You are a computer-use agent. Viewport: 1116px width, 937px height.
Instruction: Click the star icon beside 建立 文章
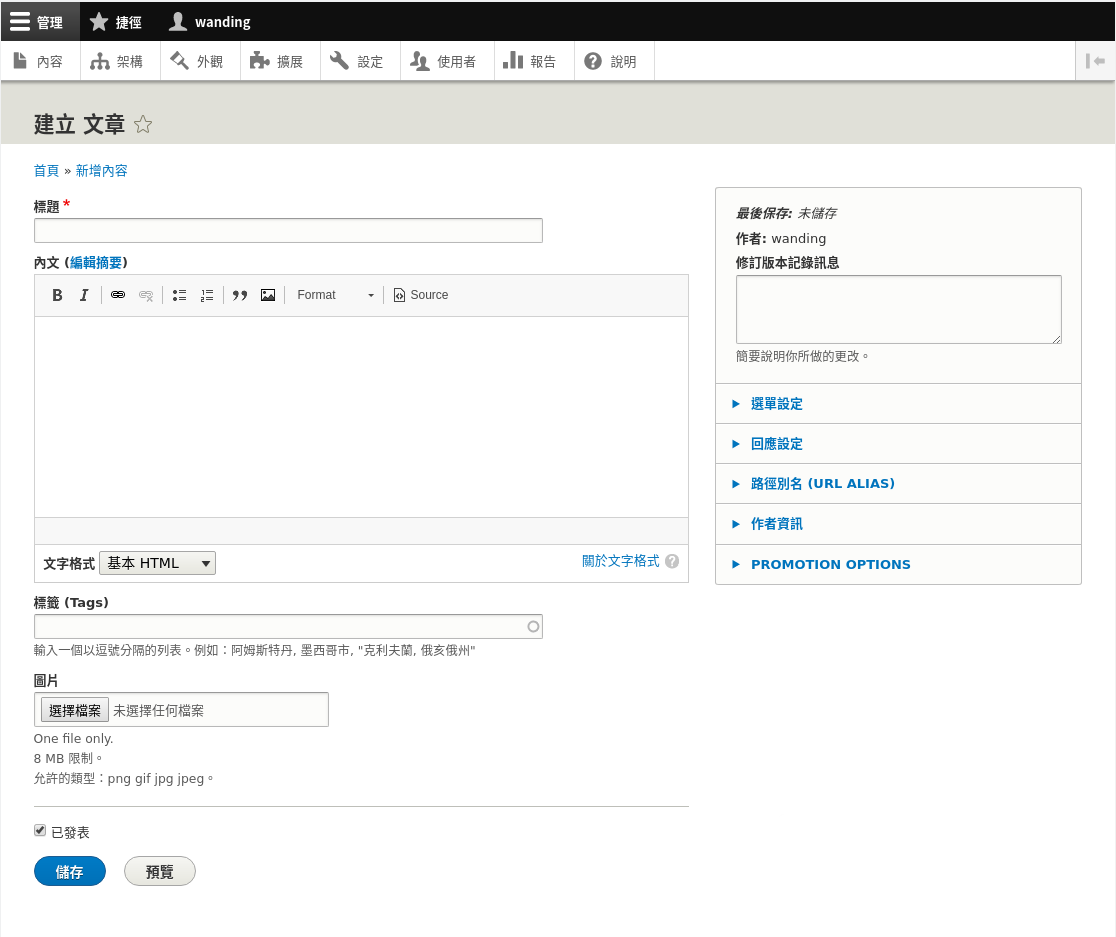[143, 125]
